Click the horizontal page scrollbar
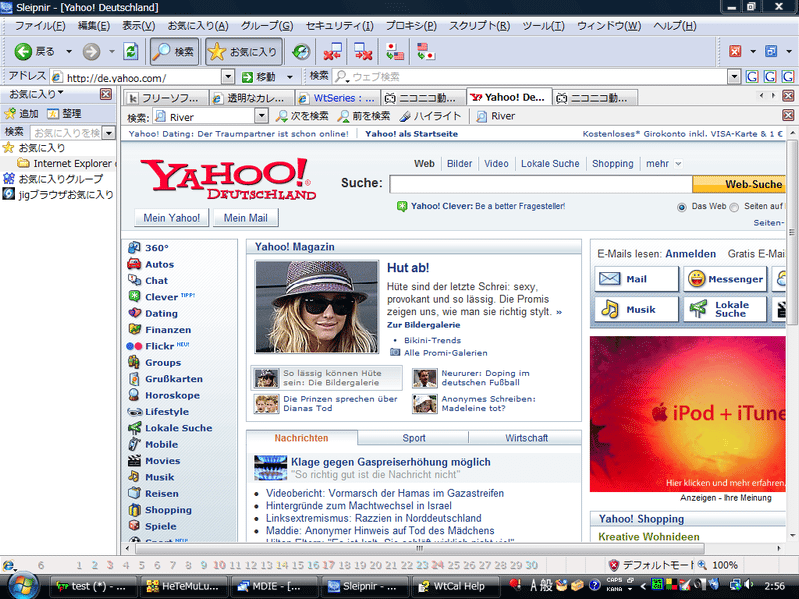This screenshot has width=799, height=599. click(419, 548)
